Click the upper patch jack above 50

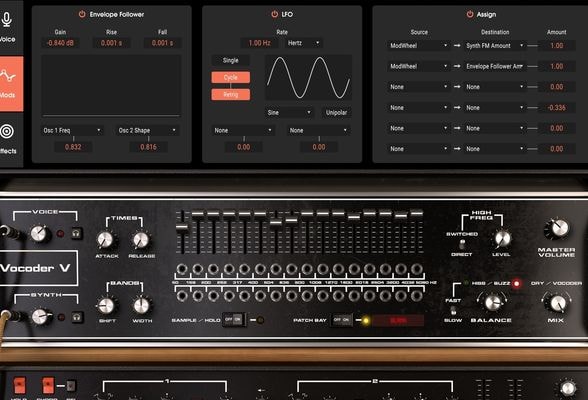point(182,269)
